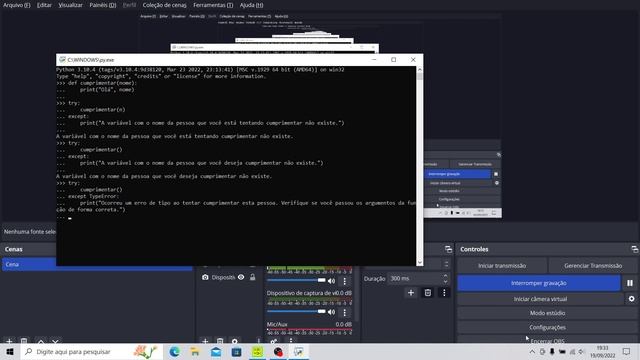This screenshot has width=640, height=360.
Task: Open the Editar menu
Action: tap(44, 5)
